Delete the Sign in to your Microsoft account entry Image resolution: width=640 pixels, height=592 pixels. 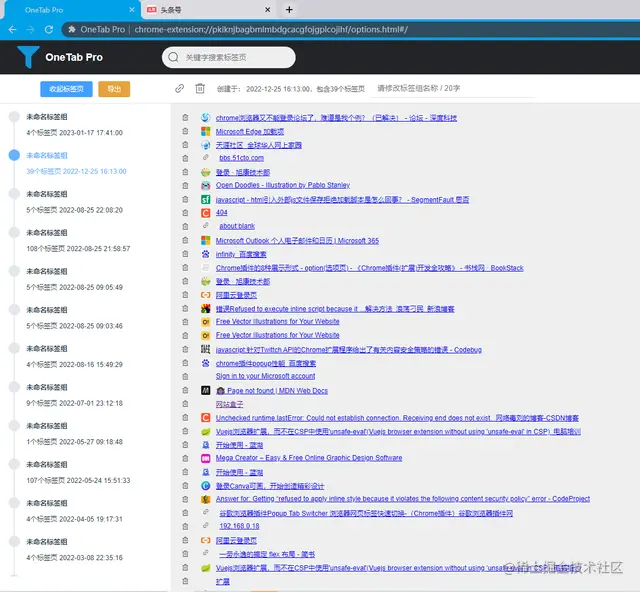point(185,376)
